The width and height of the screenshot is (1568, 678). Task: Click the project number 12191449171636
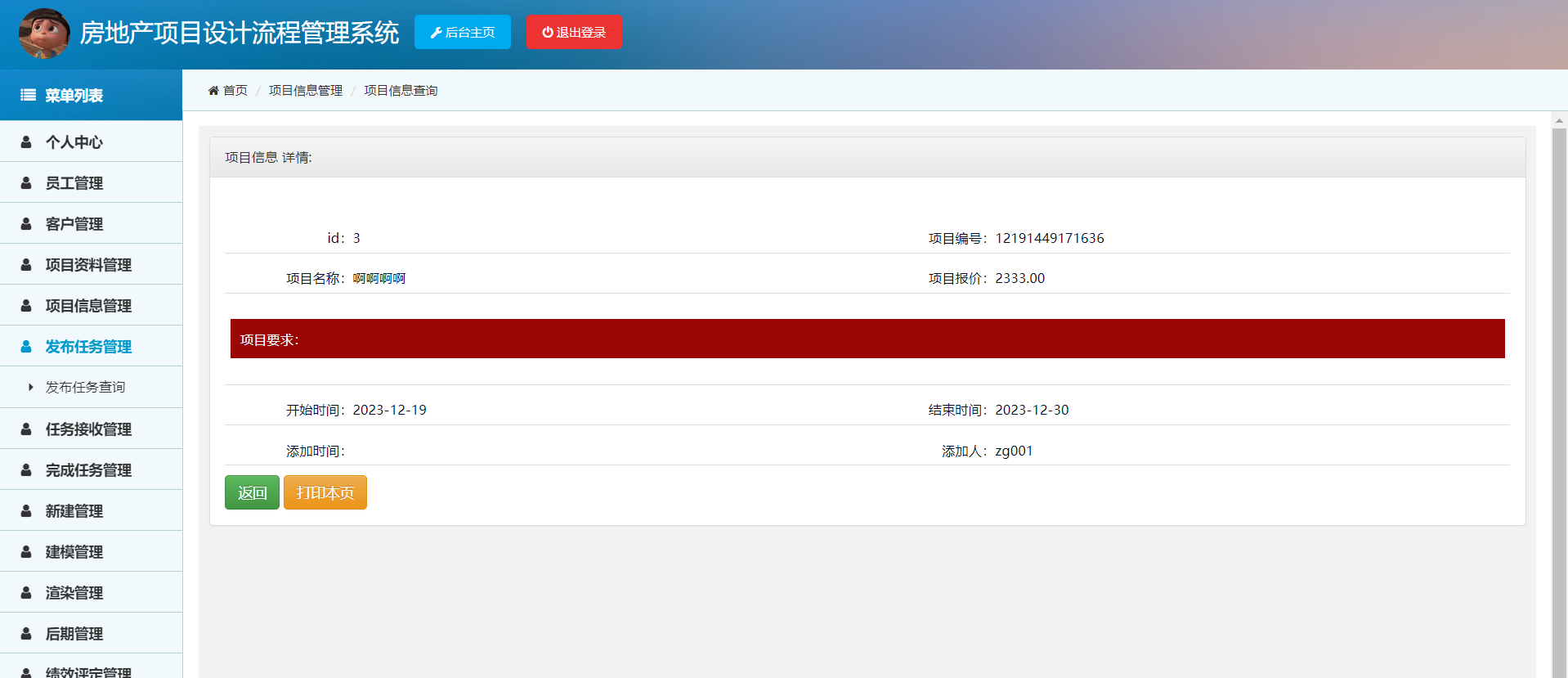1050,238
